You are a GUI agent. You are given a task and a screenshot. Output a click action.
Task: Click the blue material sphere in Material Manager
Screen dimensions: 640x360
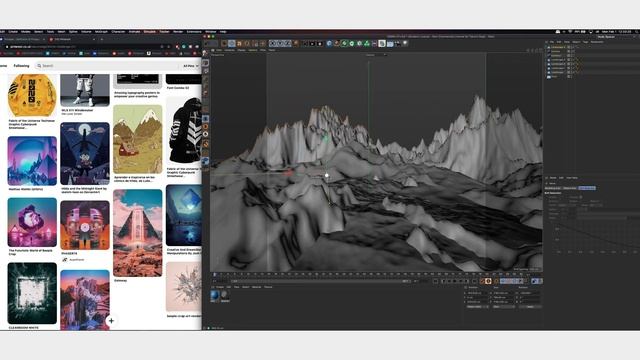(215, 296)
